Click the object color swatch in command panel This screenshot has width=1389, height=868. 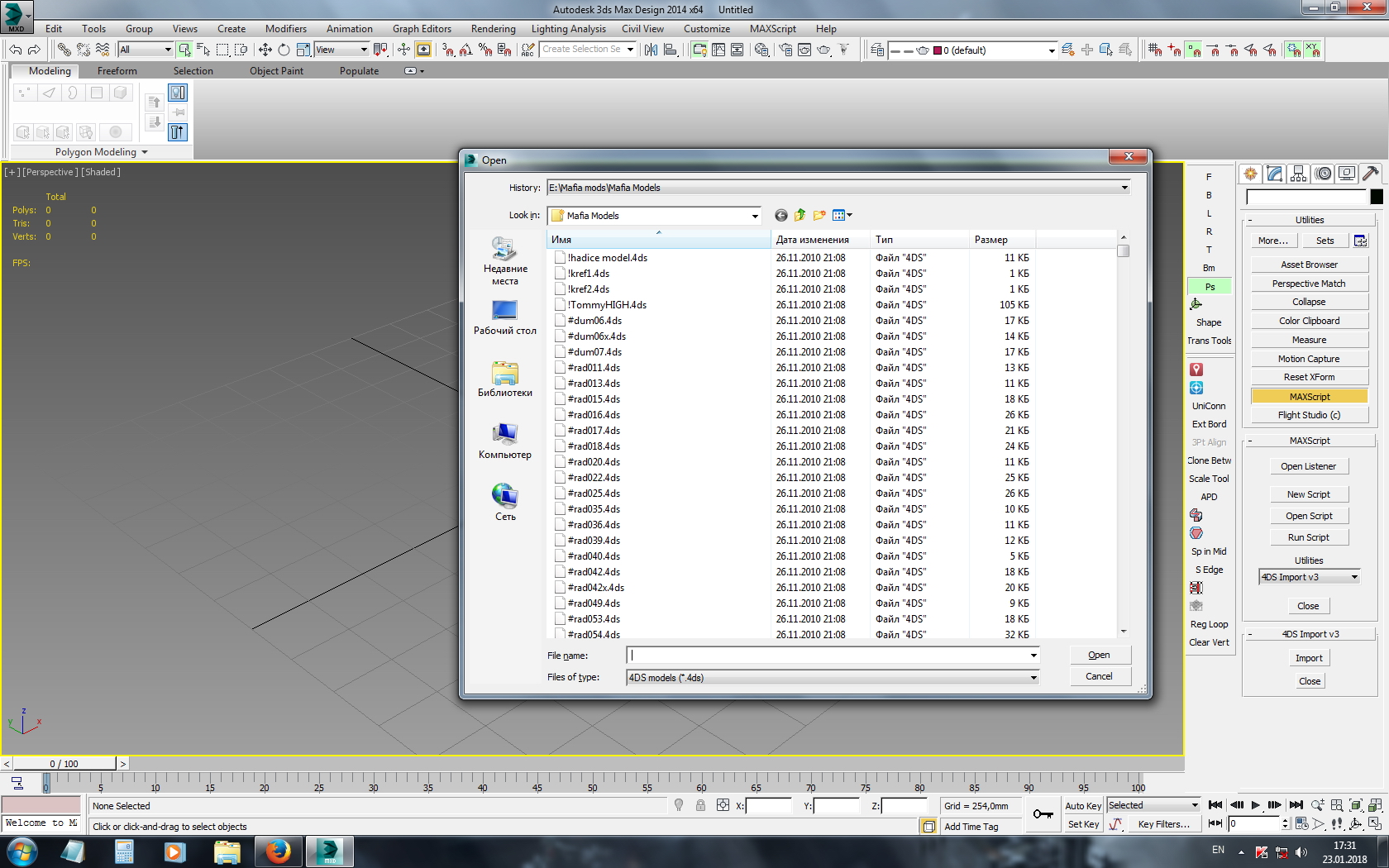point(1376,197)
